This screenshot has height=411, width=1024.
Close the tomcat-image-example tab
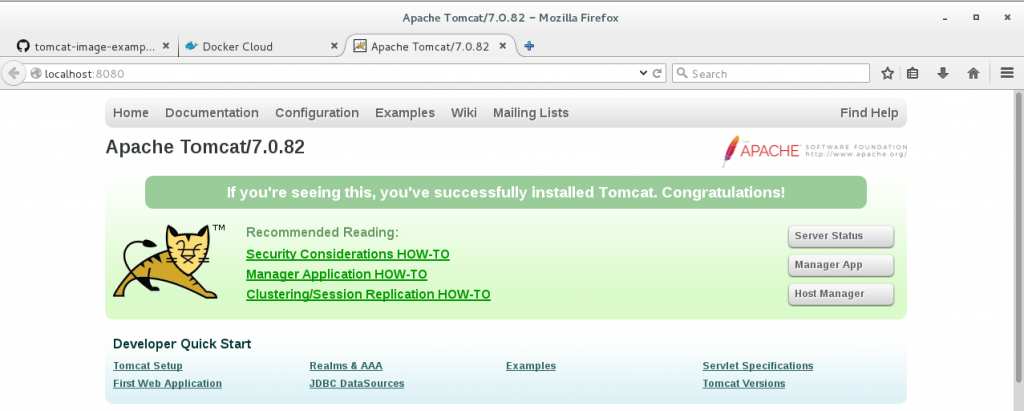166,46
